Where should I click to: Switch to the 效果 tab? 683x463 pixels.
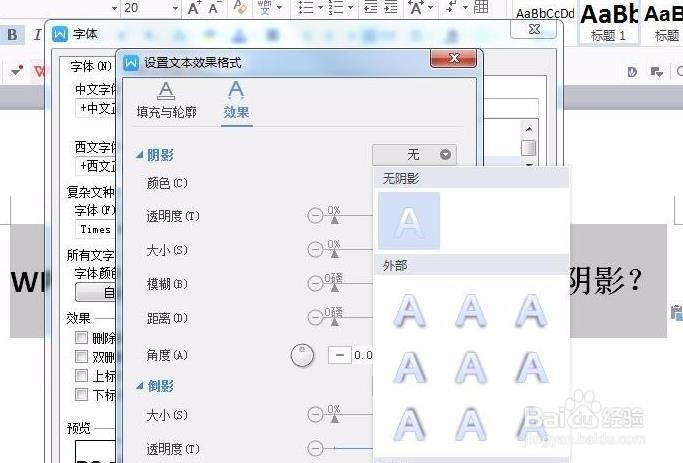coord(236,102)
